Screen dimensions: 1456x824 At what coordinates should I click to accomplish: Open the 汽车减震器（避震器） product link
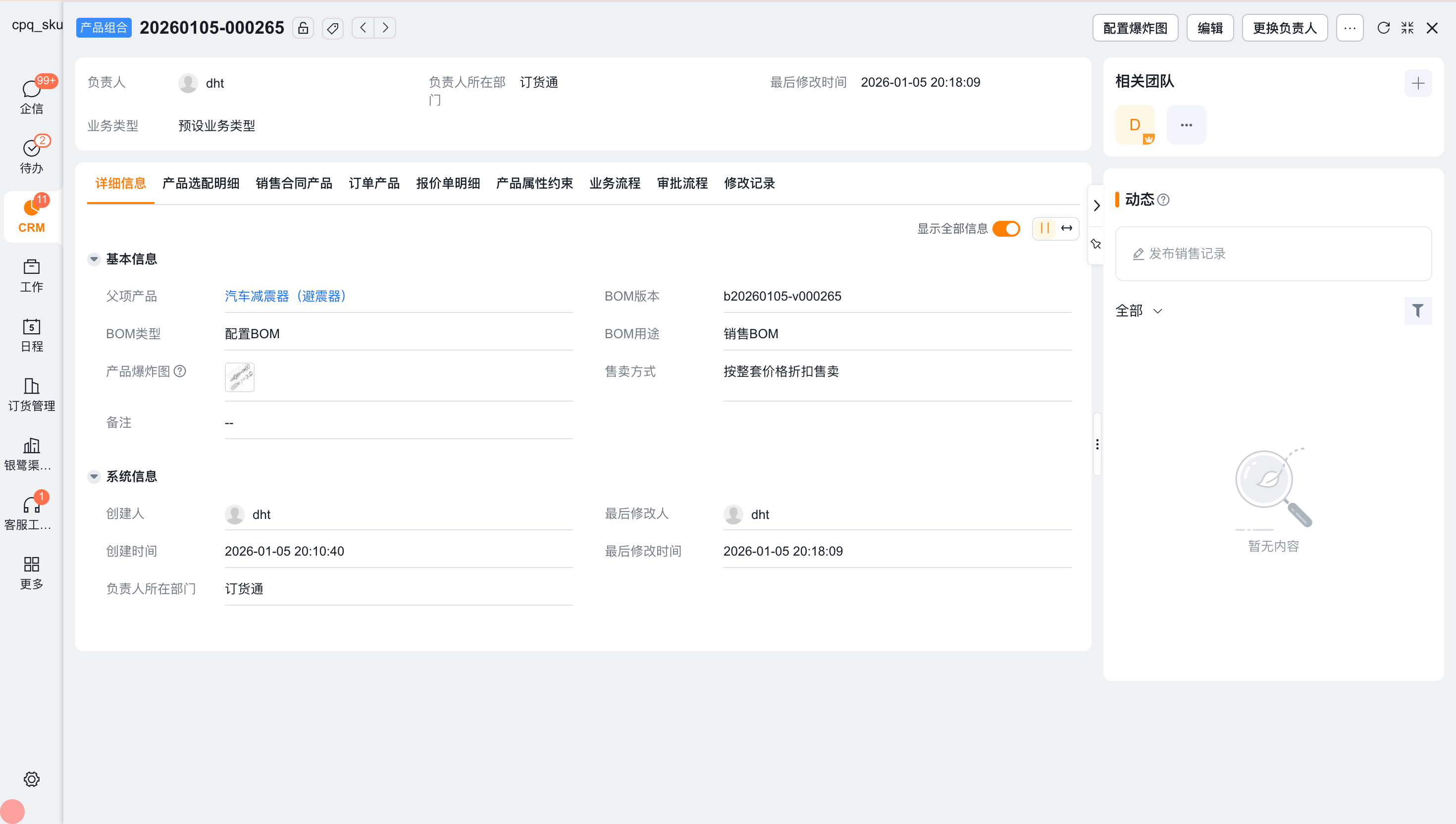point(285,296)
